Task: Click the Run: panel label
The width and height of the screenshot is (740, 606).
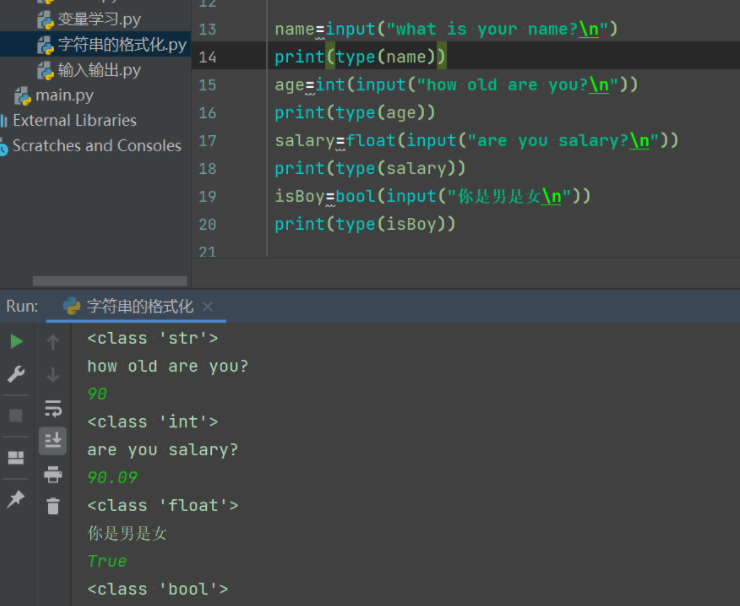Action: 22,306
